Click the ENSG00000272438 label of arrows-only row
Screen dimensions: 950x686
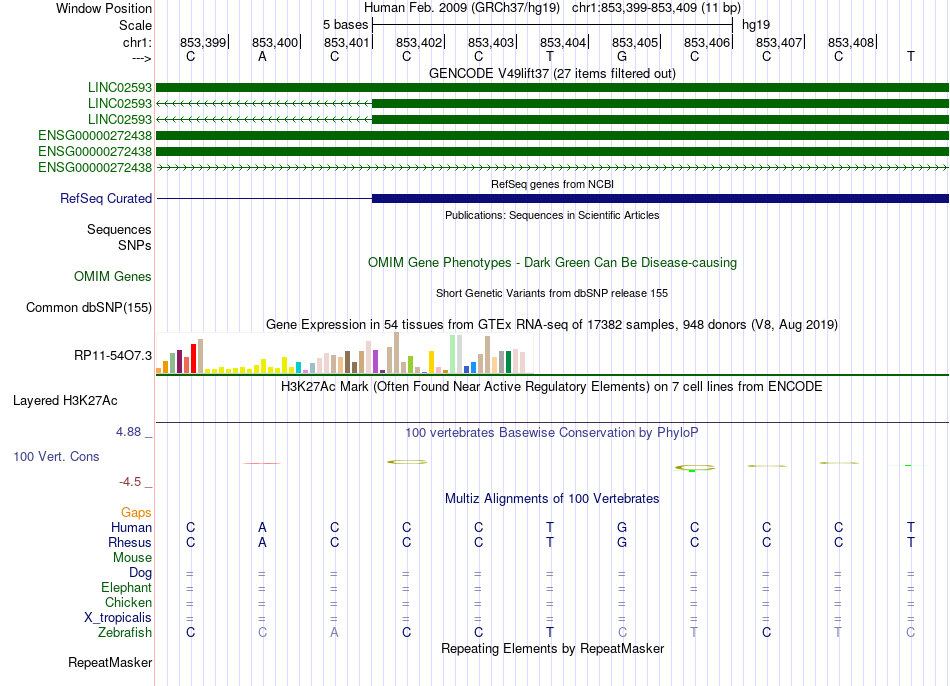click(x=95, y=167)
